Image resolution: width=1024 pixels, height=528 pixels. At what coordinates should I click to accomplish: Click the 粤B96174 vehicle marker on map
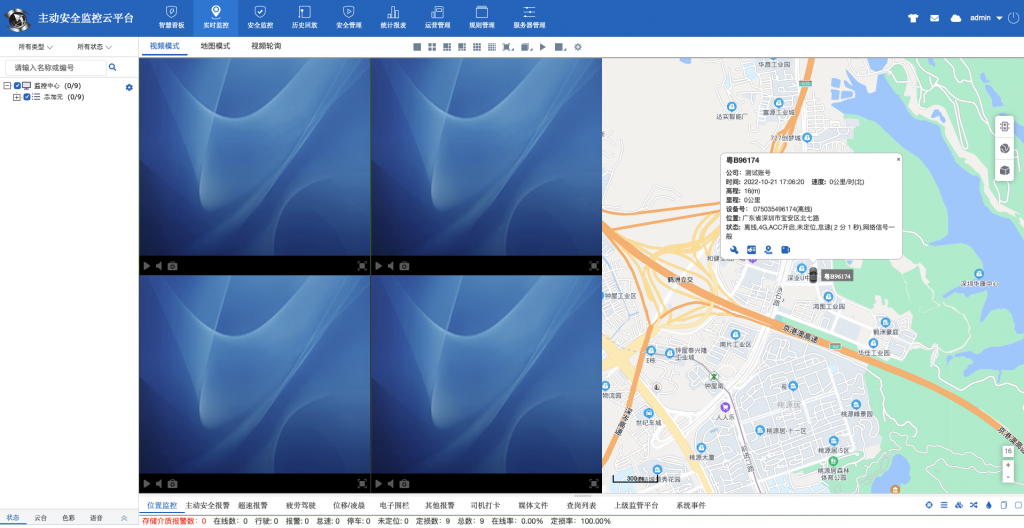(x=813, y=274)
